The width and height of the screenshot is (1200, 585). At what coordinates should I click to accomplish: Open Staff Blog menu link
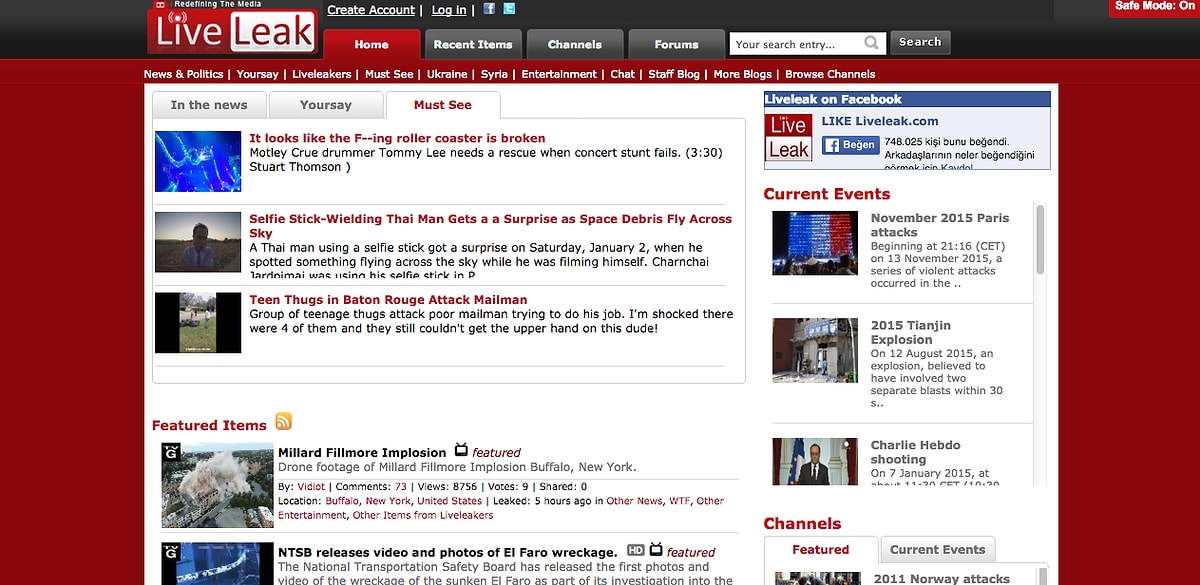(x=674, y=74)
